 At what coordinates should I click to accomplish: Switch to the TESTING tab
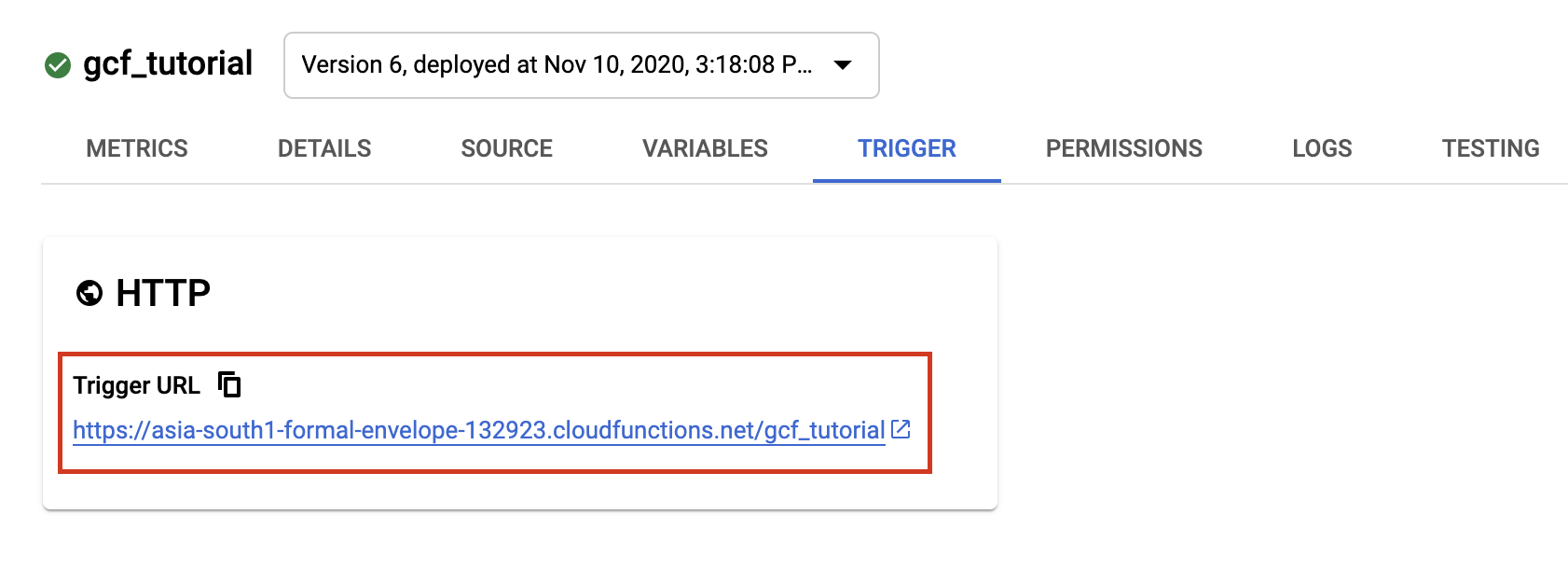[1491, 148]
